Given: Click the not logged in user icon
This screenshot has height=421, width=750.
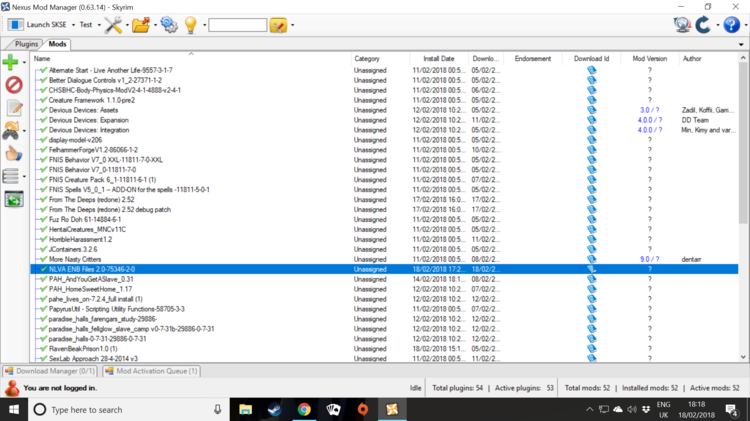Looking at the screenshot, I should tap(12, 388).
